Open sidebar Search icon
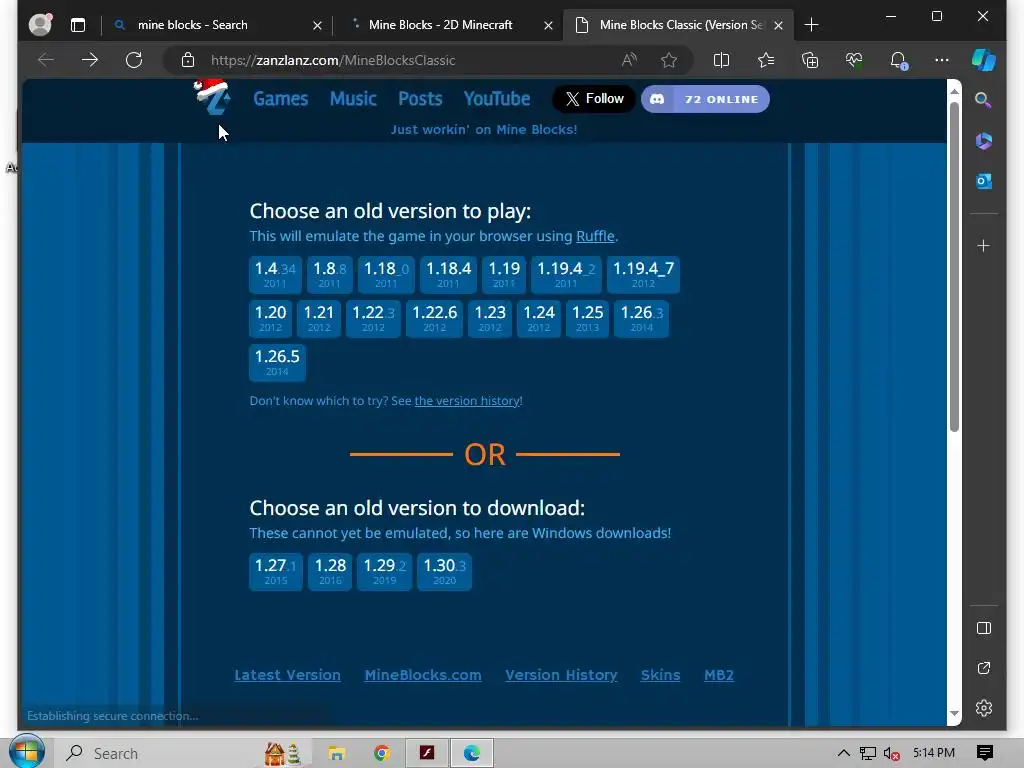This screenshot has height=768, width=1024. click(984, 100)
